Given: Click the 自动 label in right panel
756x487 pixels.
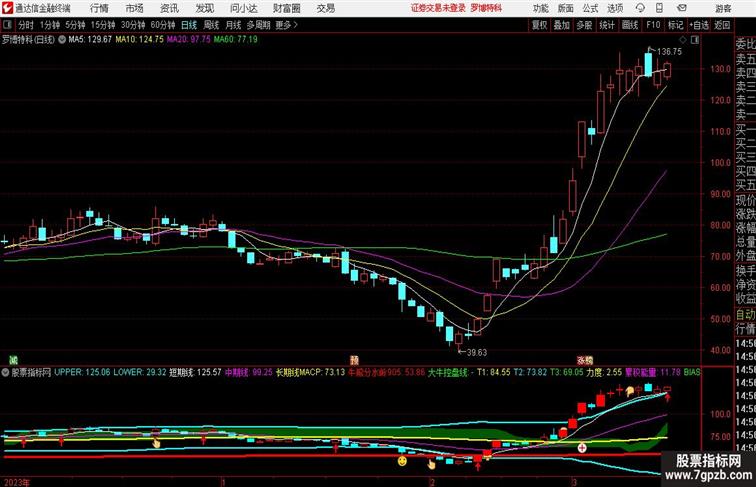Looking at the screenshot, I should (x=745, y=314).
